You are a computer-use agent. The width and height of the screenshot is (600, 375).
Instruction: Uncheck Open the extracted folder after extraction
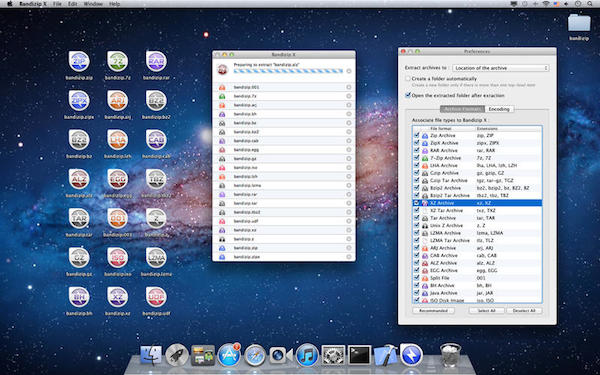click(408, 95)
